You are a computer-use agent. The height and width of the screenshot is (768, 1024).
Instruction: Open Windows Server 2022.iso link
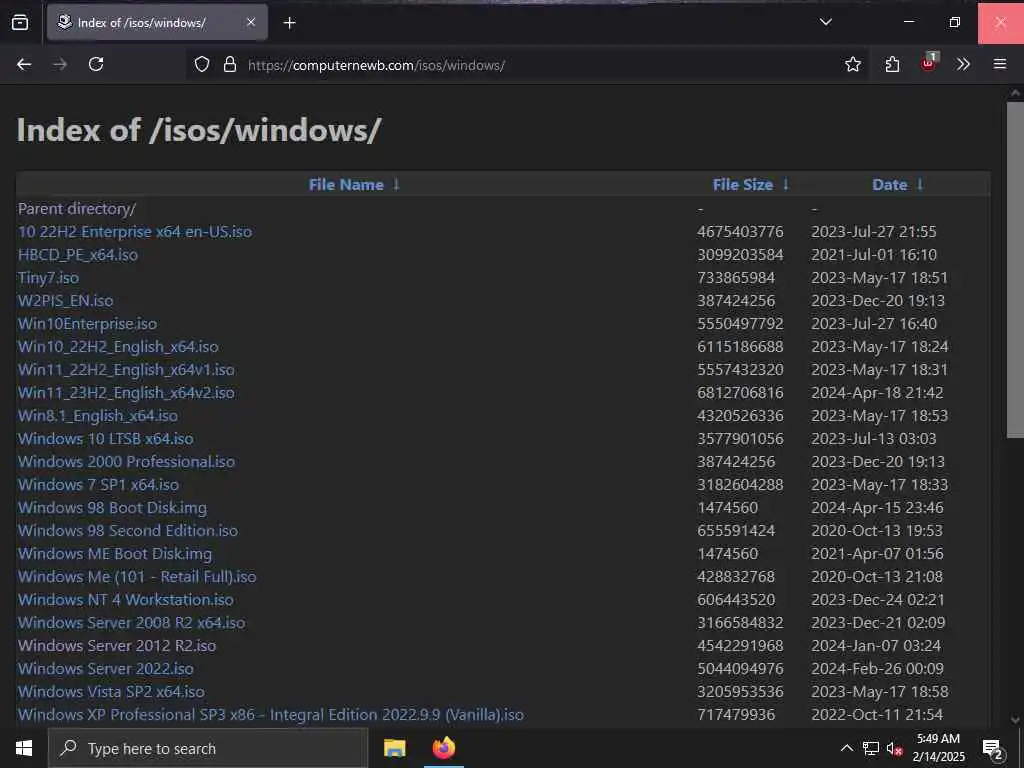[x=106, y=669]
